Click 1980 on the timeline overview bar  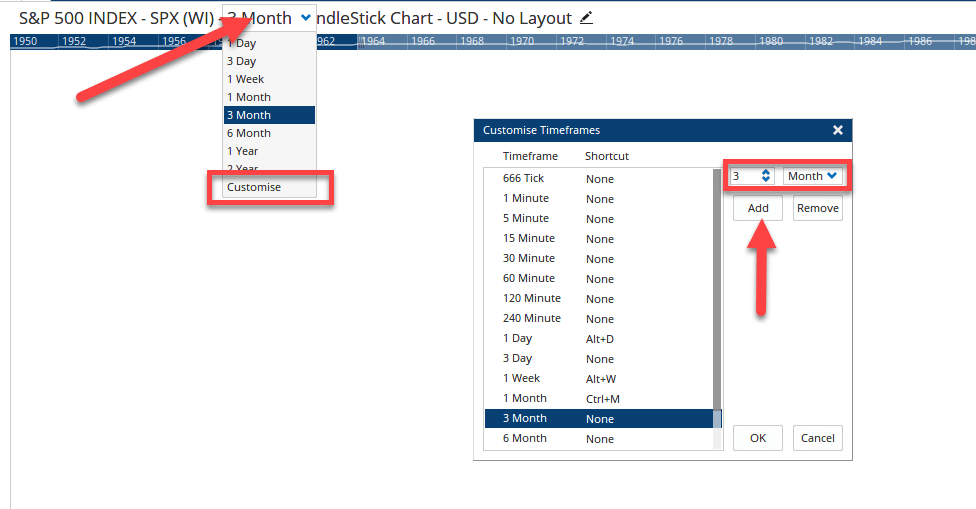pyautogui.click(x=771, y=41)
